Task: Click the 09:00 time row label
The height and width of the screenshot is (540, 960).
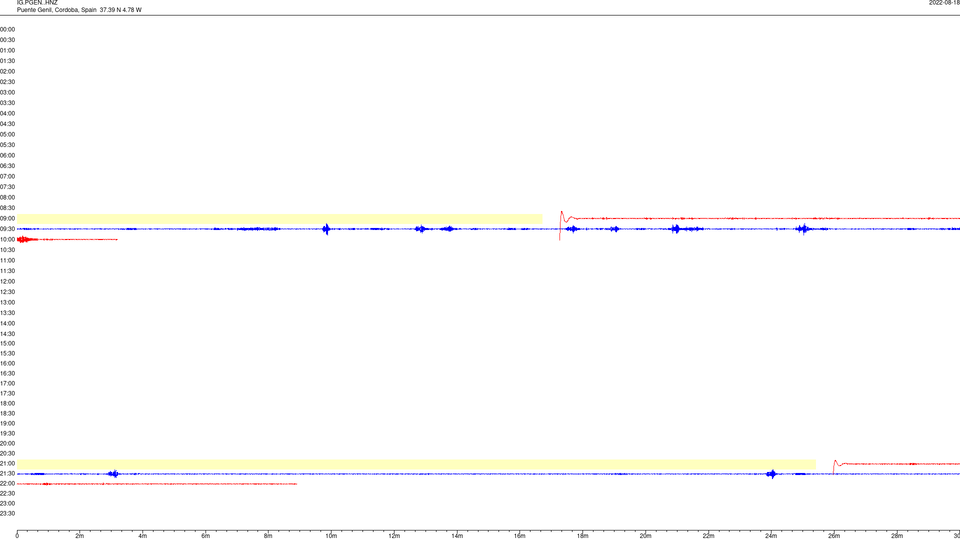Action: [x=7, y=219]
